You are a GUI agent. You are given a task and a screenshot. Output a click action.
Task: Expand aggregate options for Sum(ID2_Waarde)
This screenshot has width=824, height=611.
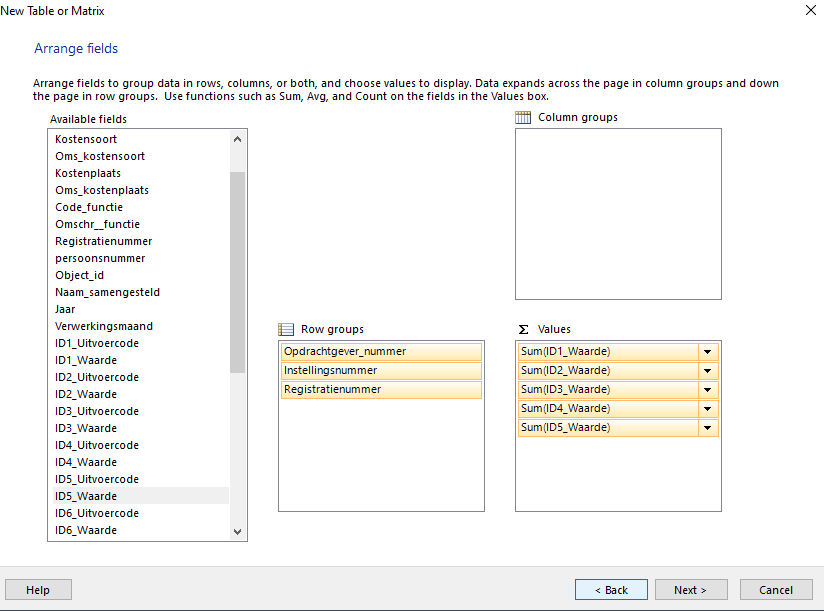point(708,371)
